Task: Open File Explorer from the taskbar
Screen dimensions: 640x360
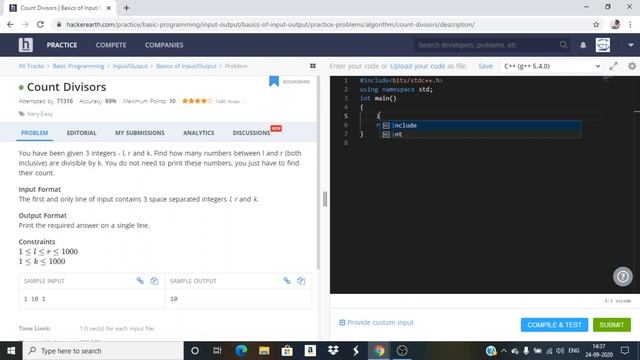Action: [x=264, y=351]
